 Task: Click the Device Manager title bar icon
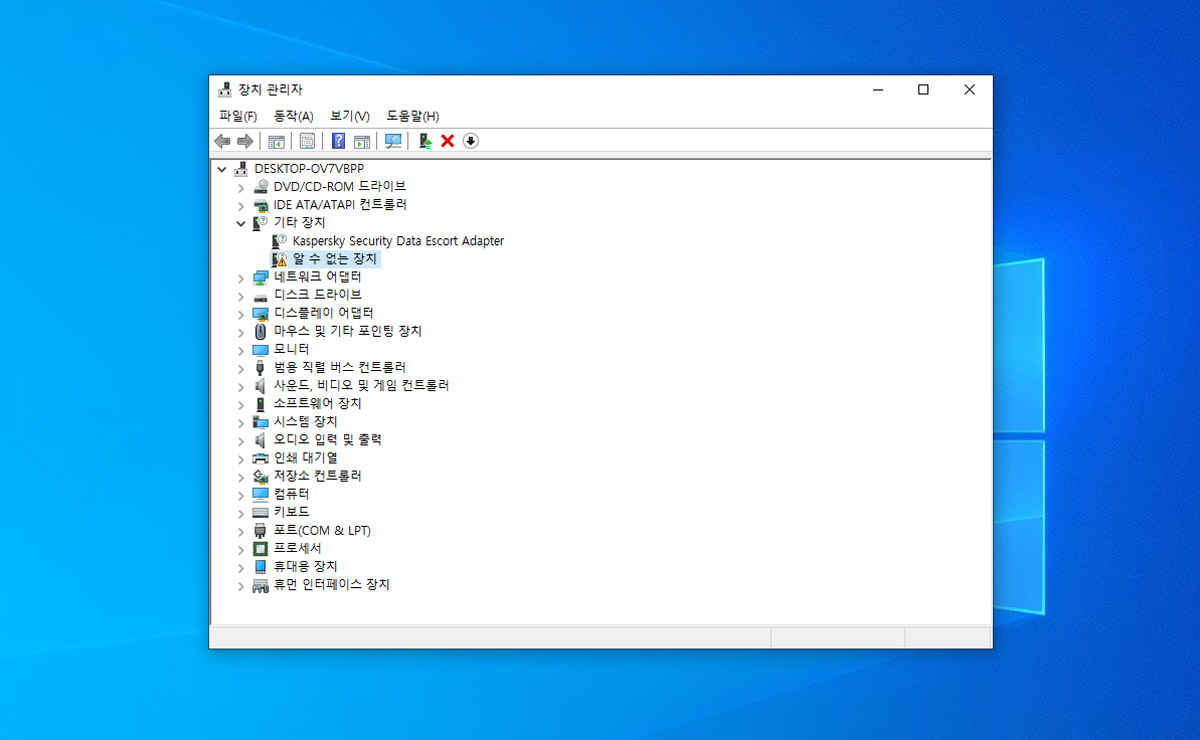pyautogui.click(x=225, y=90)
